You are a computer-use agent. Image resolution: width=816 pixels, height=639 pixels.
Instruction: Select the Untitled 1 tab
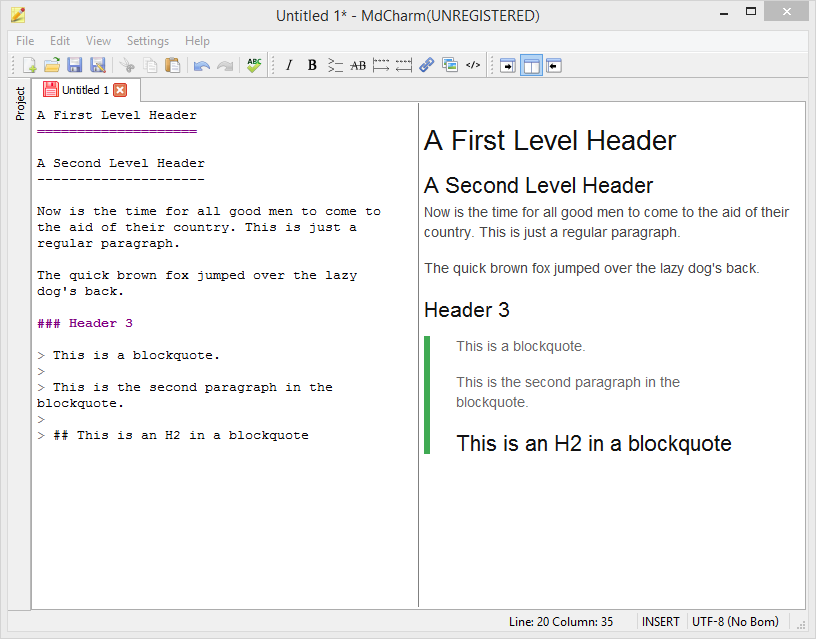click(x=83, y=90)
